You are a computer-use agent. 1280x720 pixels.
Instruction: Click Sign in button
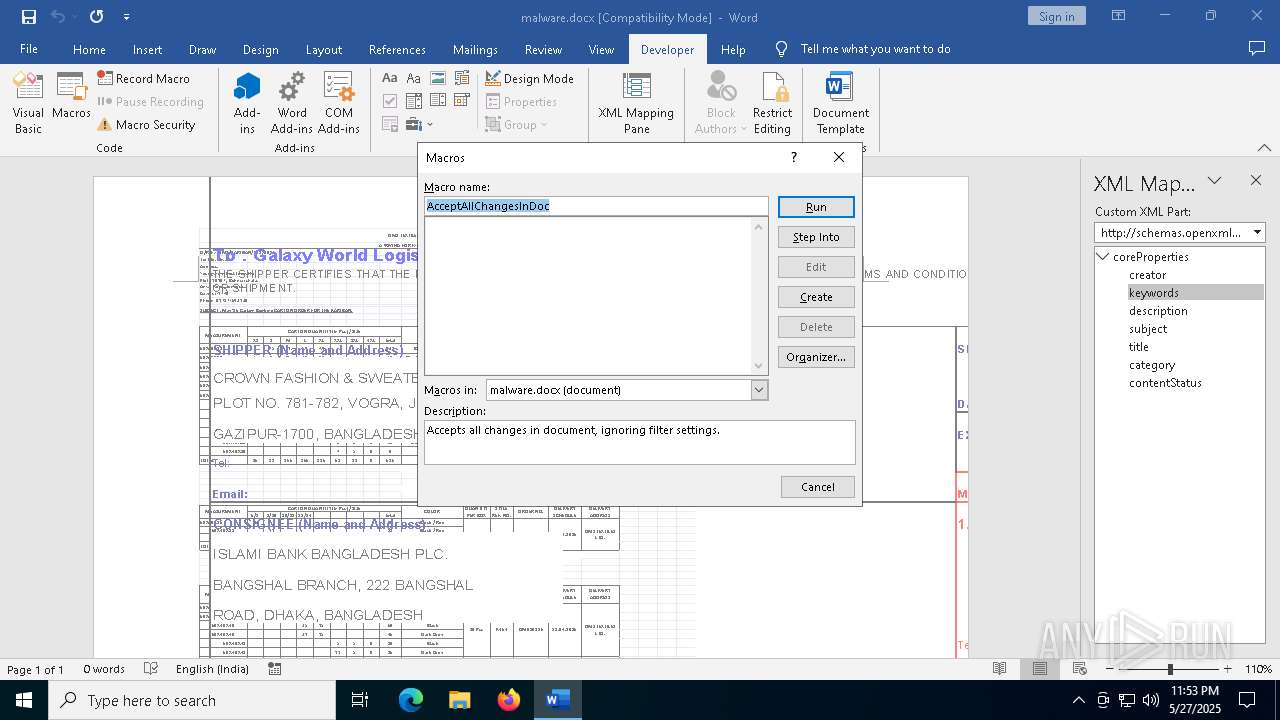point(1056,16)
